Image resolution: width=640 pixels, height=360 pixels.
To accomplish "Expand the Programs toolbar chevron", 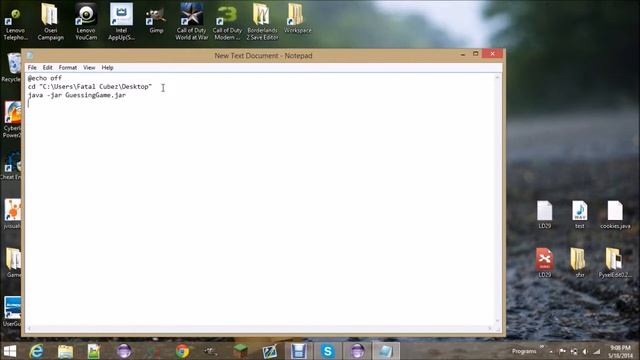I will click(542, 347).
